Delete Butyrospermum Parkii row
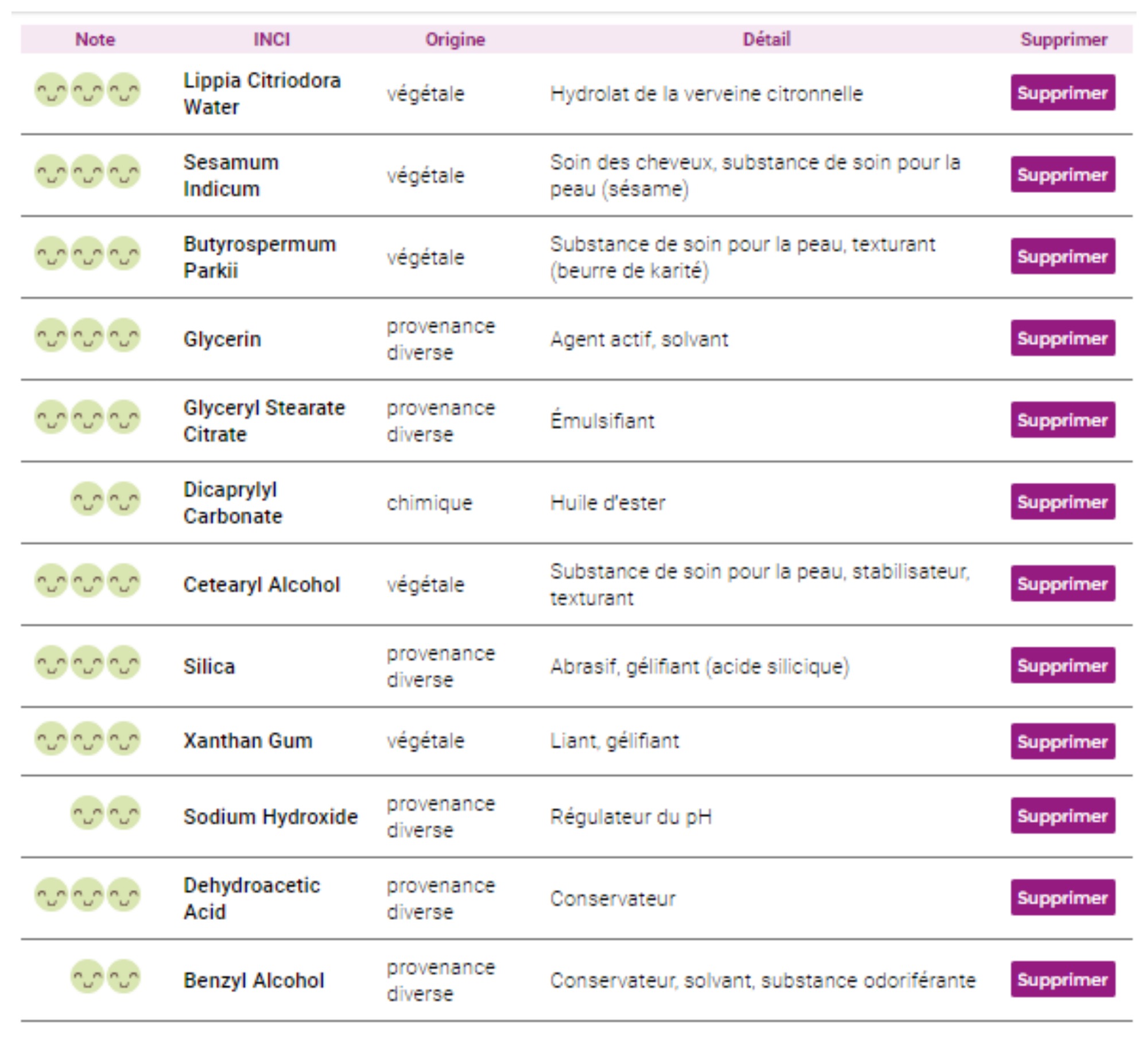This screenshot has height=1041, width=1148. [x=1062, y=256]
